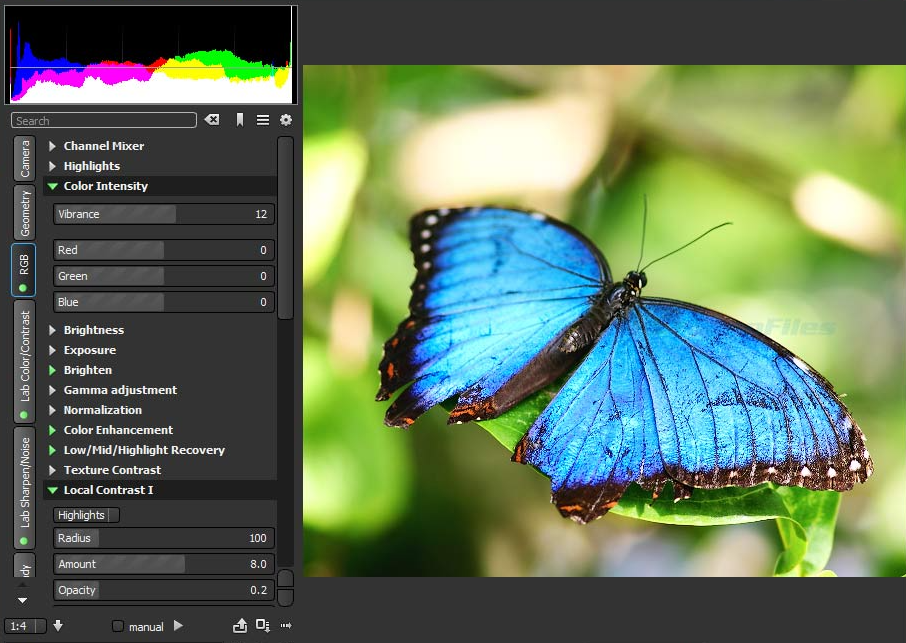
Task: Click the Red intensity slider
Action: point(164,250)
